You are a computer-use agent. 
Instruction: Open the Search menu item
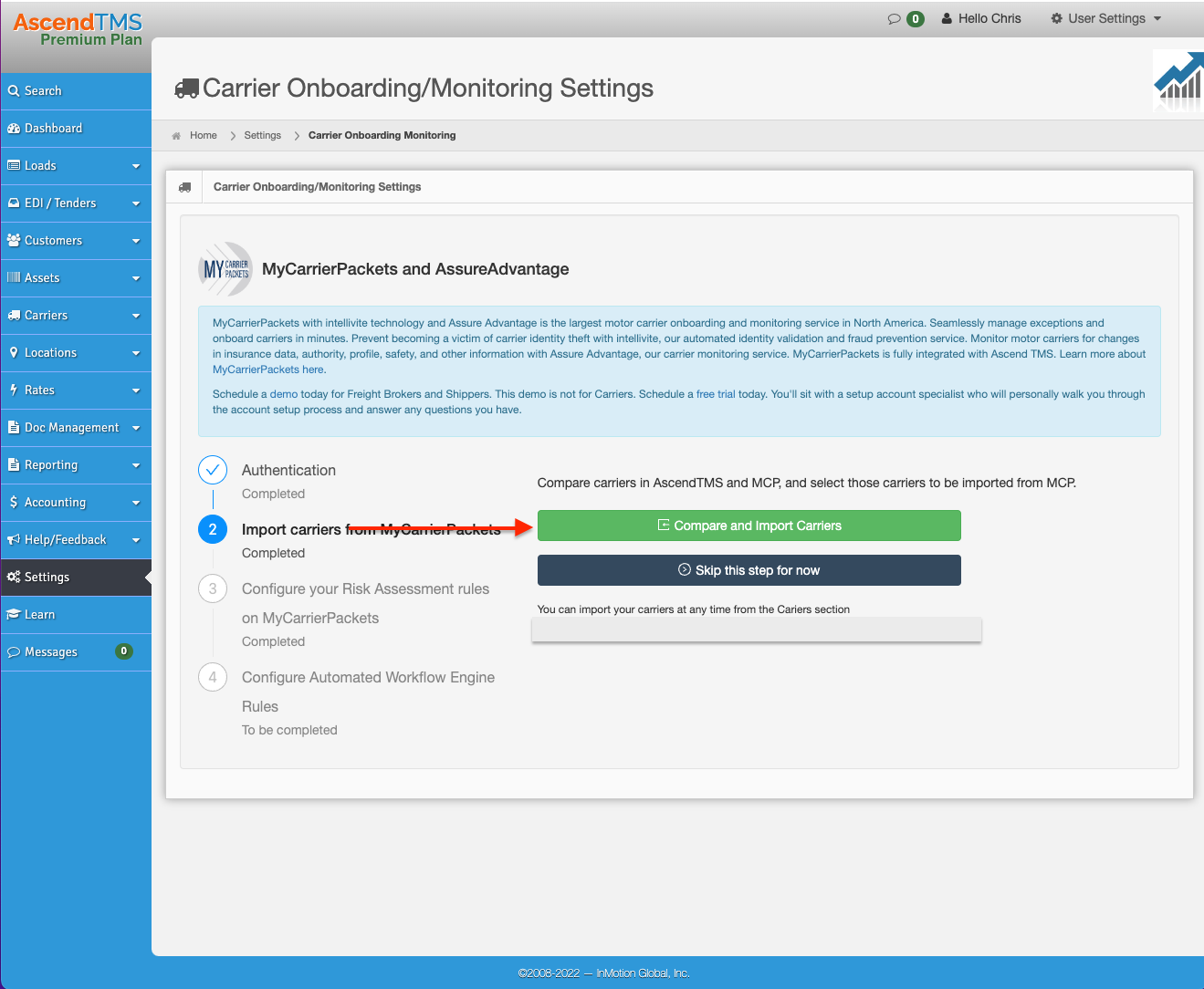[x=76, y=91]
